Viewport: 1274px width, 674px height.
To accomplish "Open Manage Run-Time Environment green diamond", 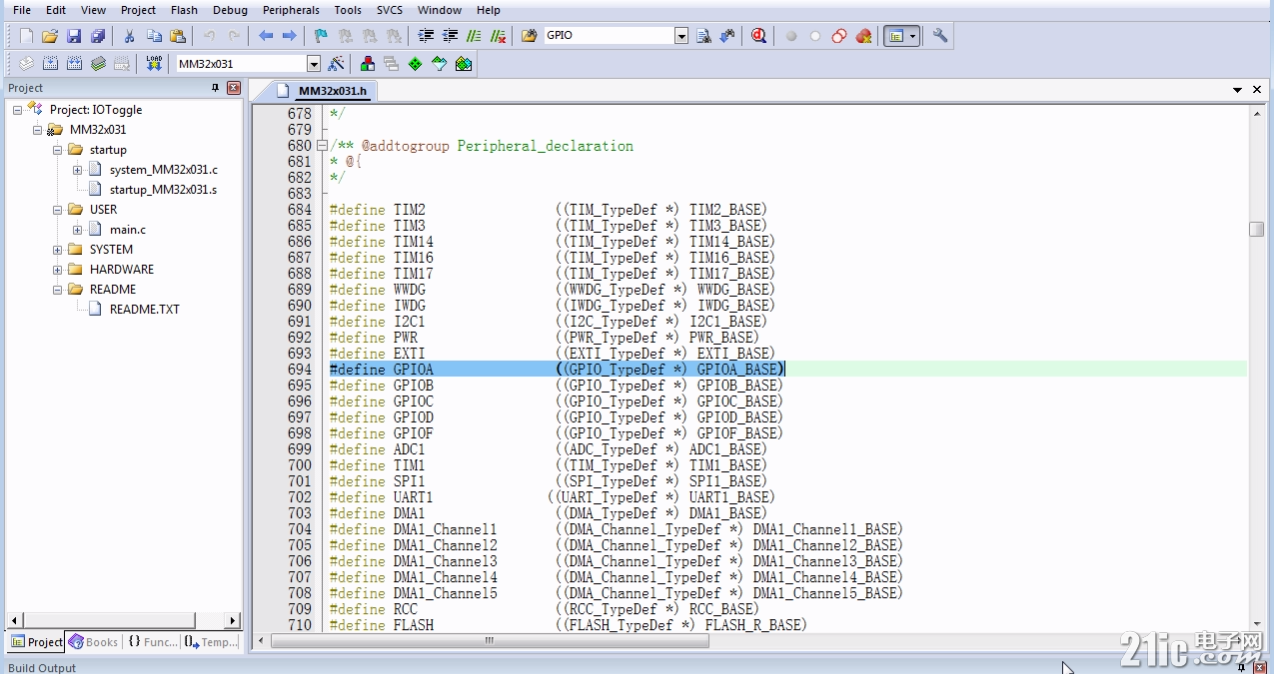I will tap(415, 64).
